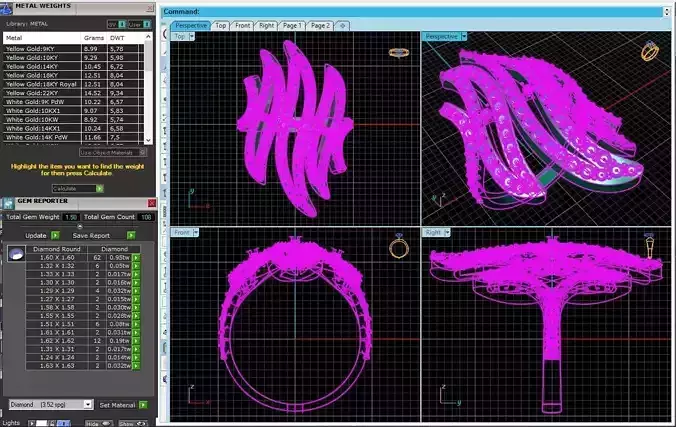Click the Hide eye button
This screenshot has height=427, width=676.
point(98,424)
